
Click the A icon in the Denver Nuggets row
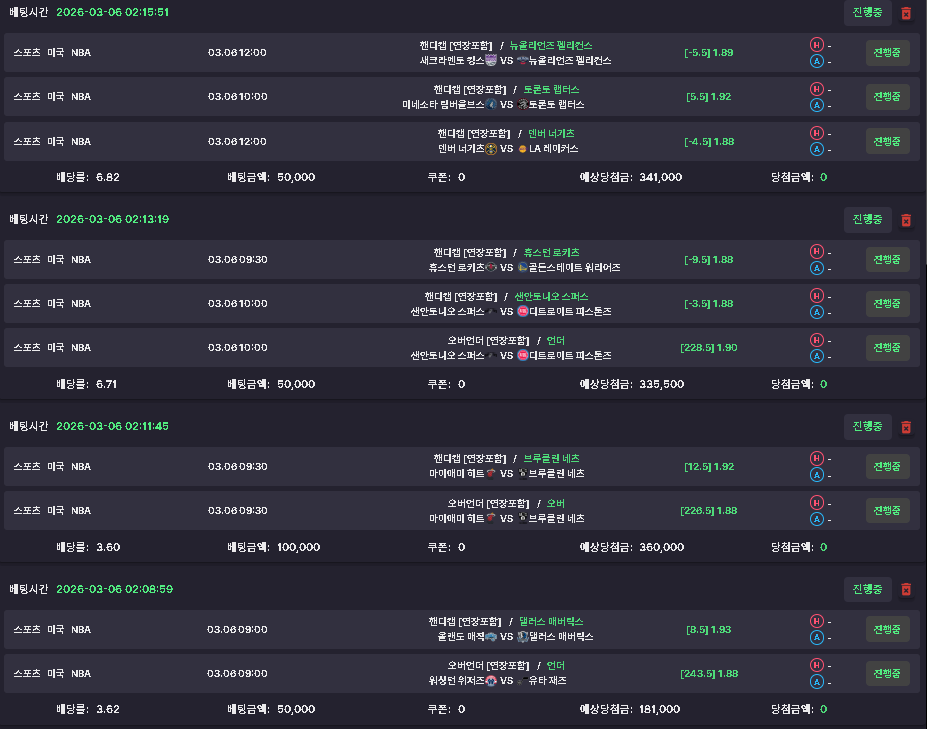pos(816,150)
